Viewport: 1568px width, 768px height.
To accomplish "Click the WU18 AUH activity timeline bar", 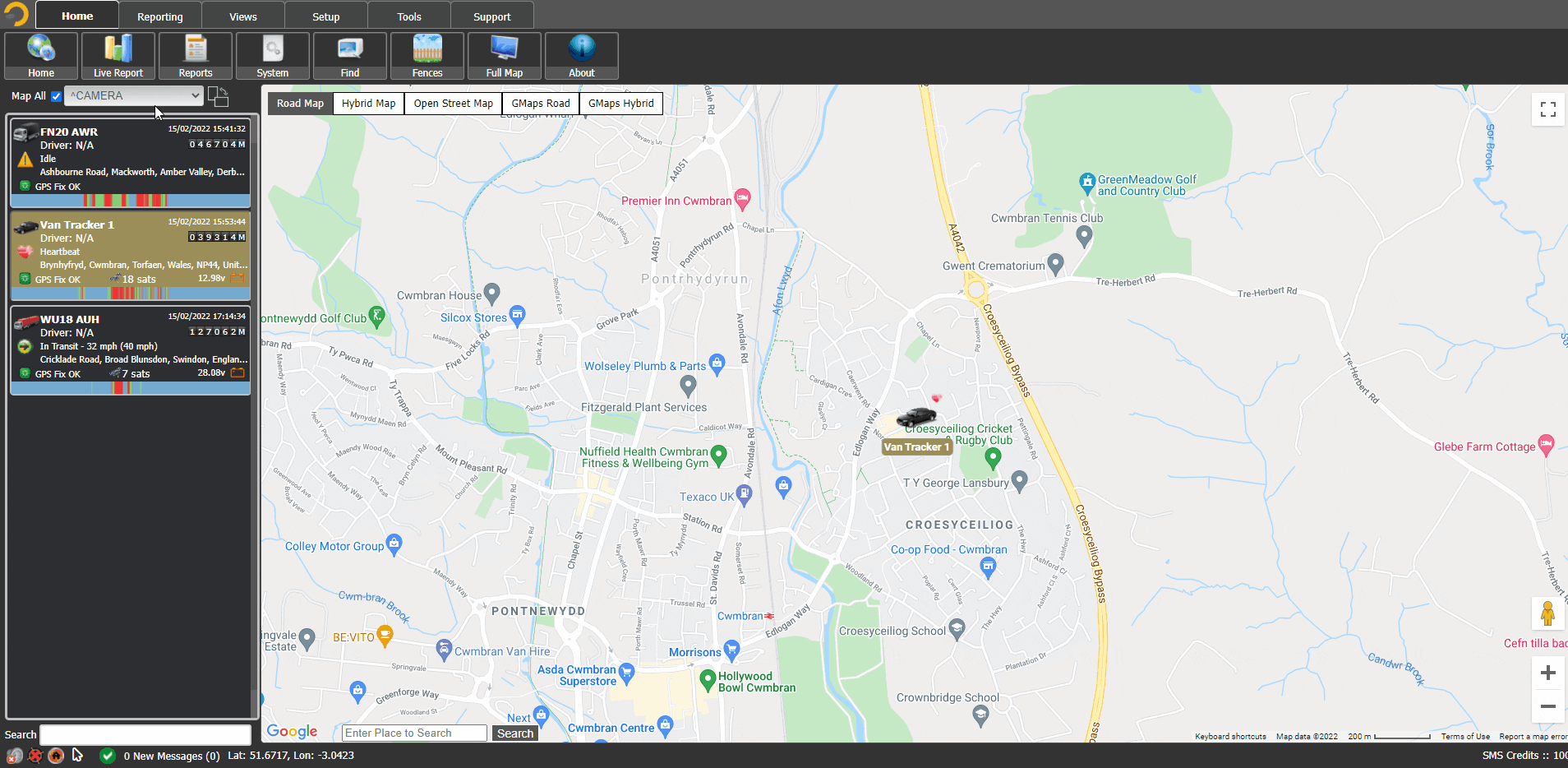I will (x=131, y=388).
